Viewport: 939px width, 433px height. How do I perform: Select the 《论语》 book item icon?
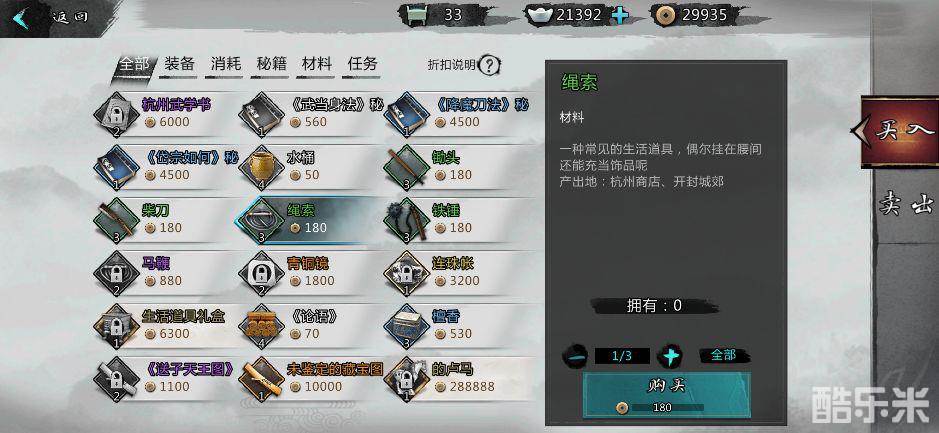pyautogui.click(x=261, y=326)
